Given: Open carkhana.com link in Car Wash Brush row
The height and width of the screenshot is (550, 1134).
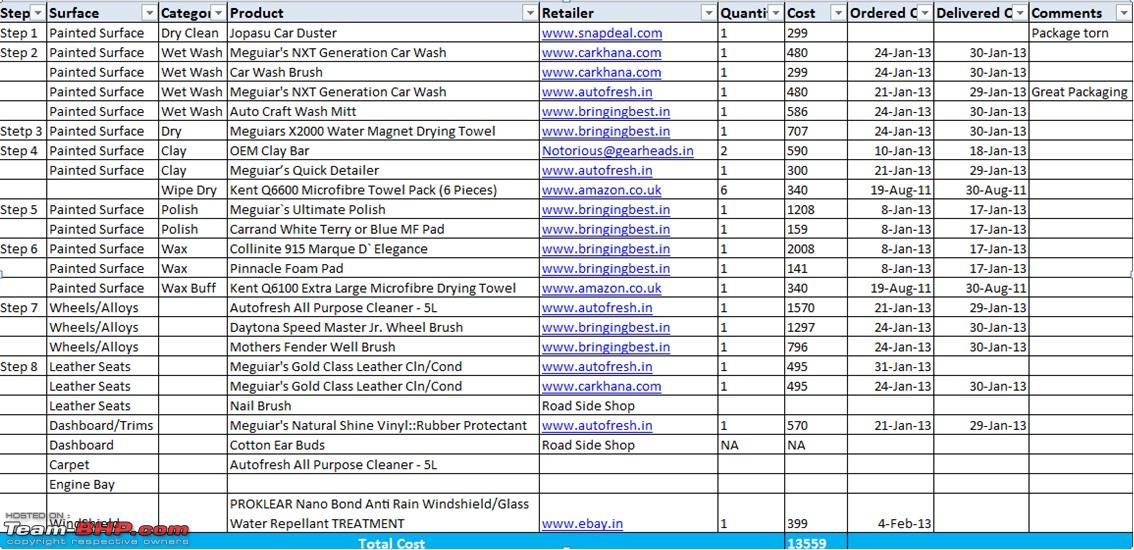Looking at the screenshot, I should [x=601, y=72].
